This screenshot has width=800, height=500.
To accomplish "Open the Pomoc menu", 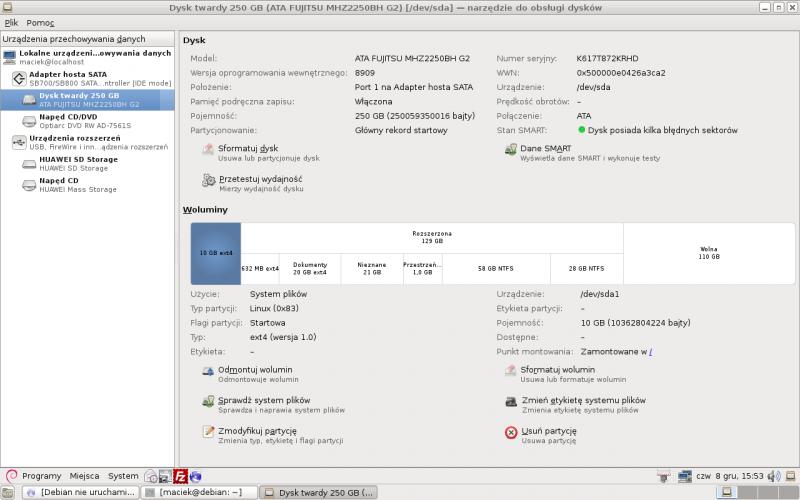I will point(41,22).
